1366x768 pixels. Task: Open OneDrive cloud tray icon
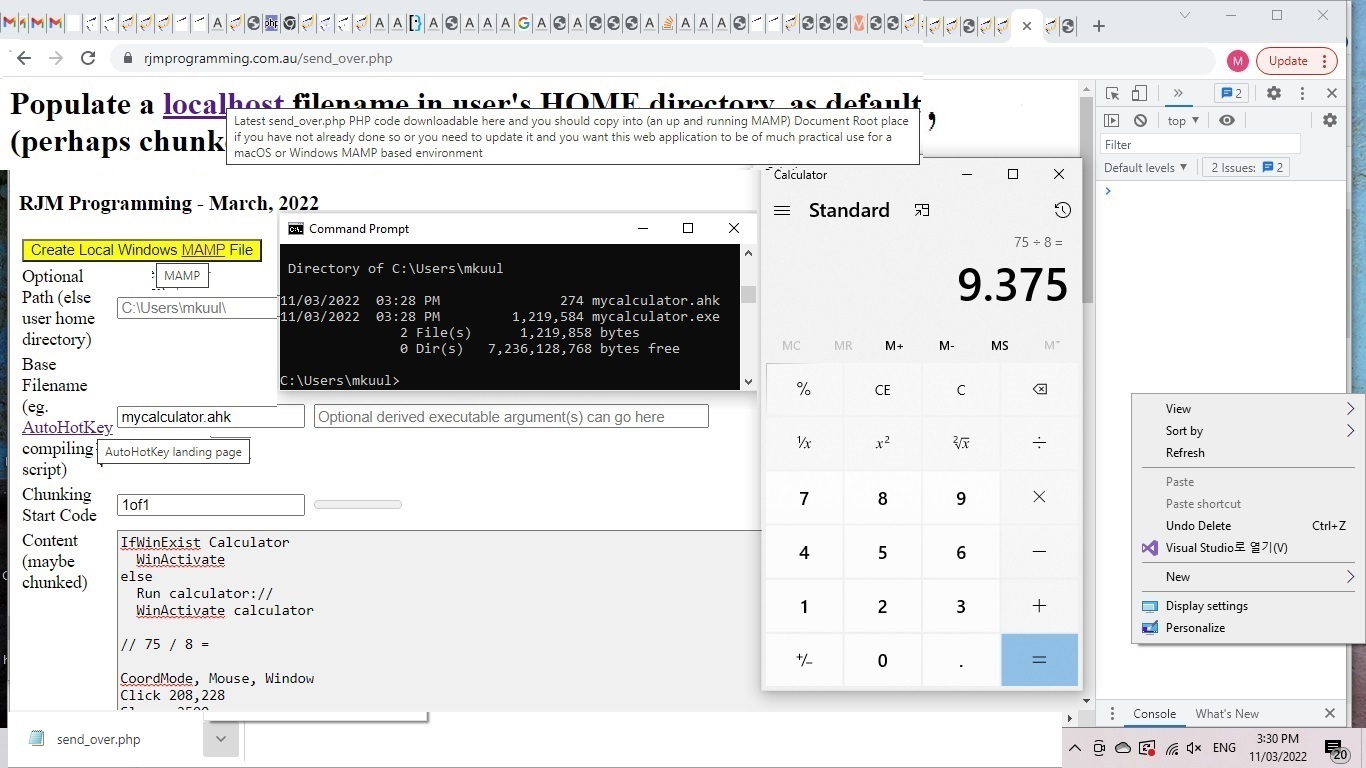point(1122,748)
